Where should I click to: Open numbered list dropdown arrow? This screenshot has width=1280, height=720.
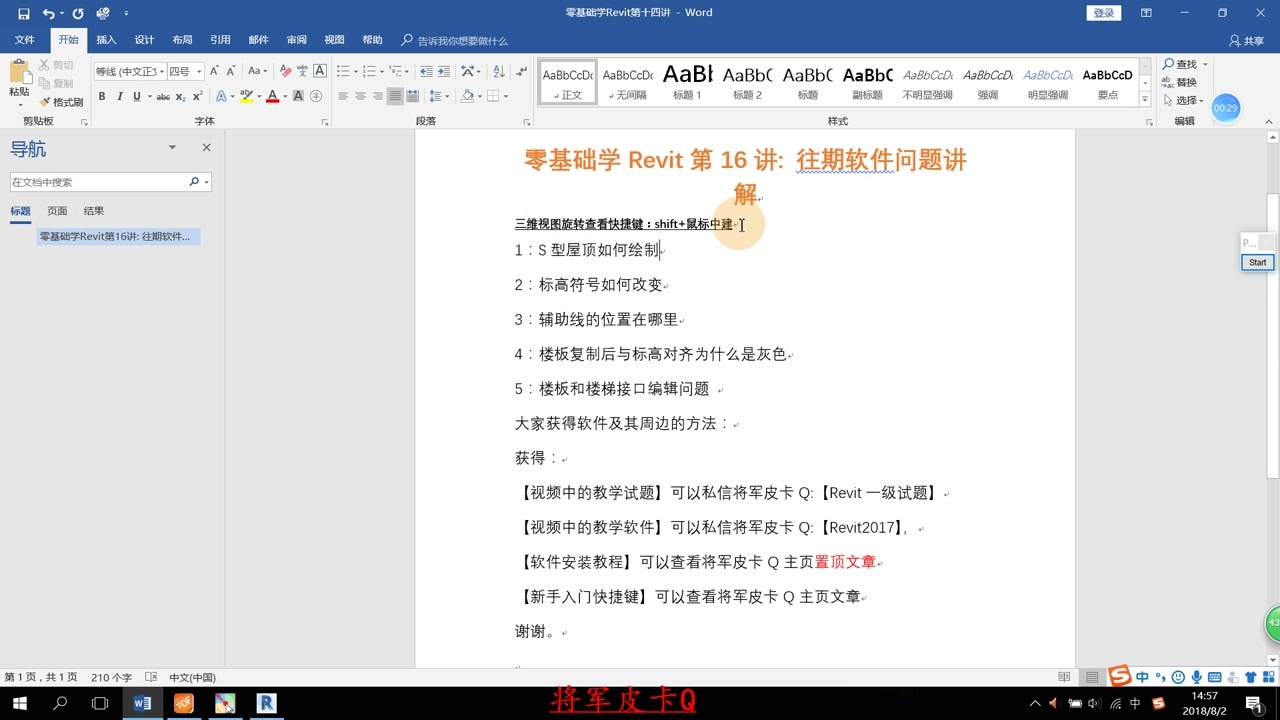pos(381,71)
